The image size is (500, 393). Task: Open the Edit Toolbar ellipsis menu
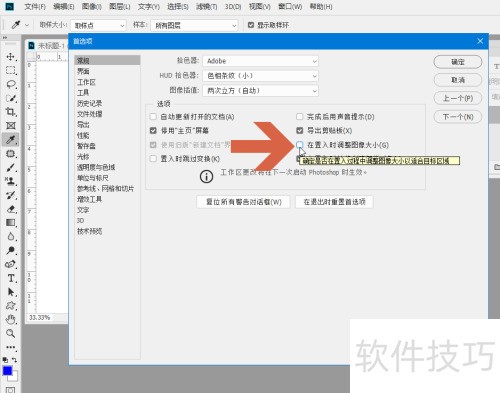[x=10, y=347]
